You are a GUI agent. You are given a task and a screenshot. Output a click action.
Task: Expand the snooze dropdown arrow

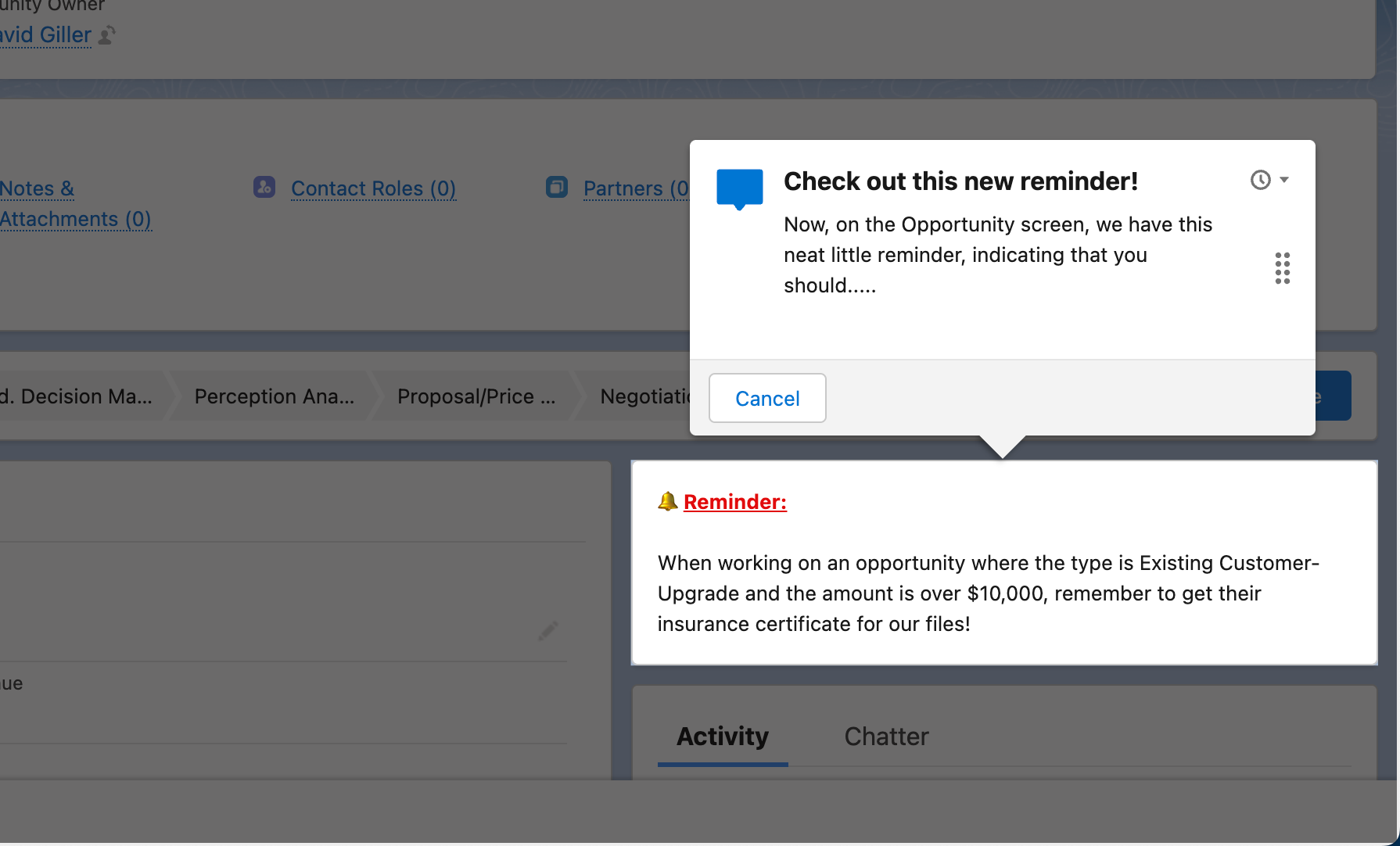point(1284,180)
